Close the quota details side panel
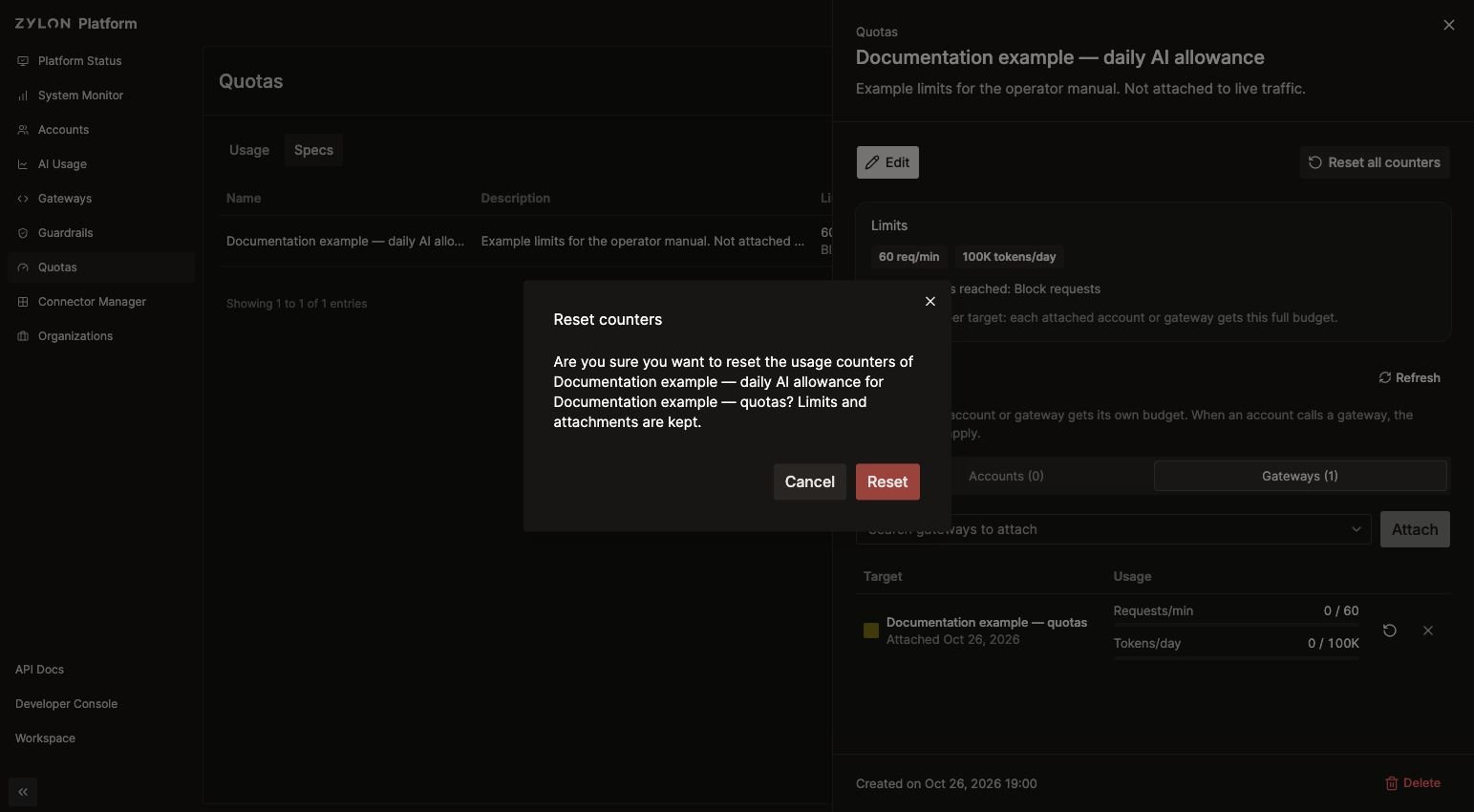Image resolution: width=1474 pixels, height=812 pixels. [1449, 25]
